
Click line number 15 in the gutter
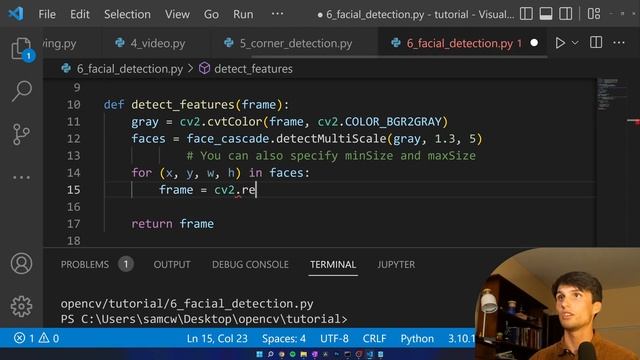click(73, 190)
